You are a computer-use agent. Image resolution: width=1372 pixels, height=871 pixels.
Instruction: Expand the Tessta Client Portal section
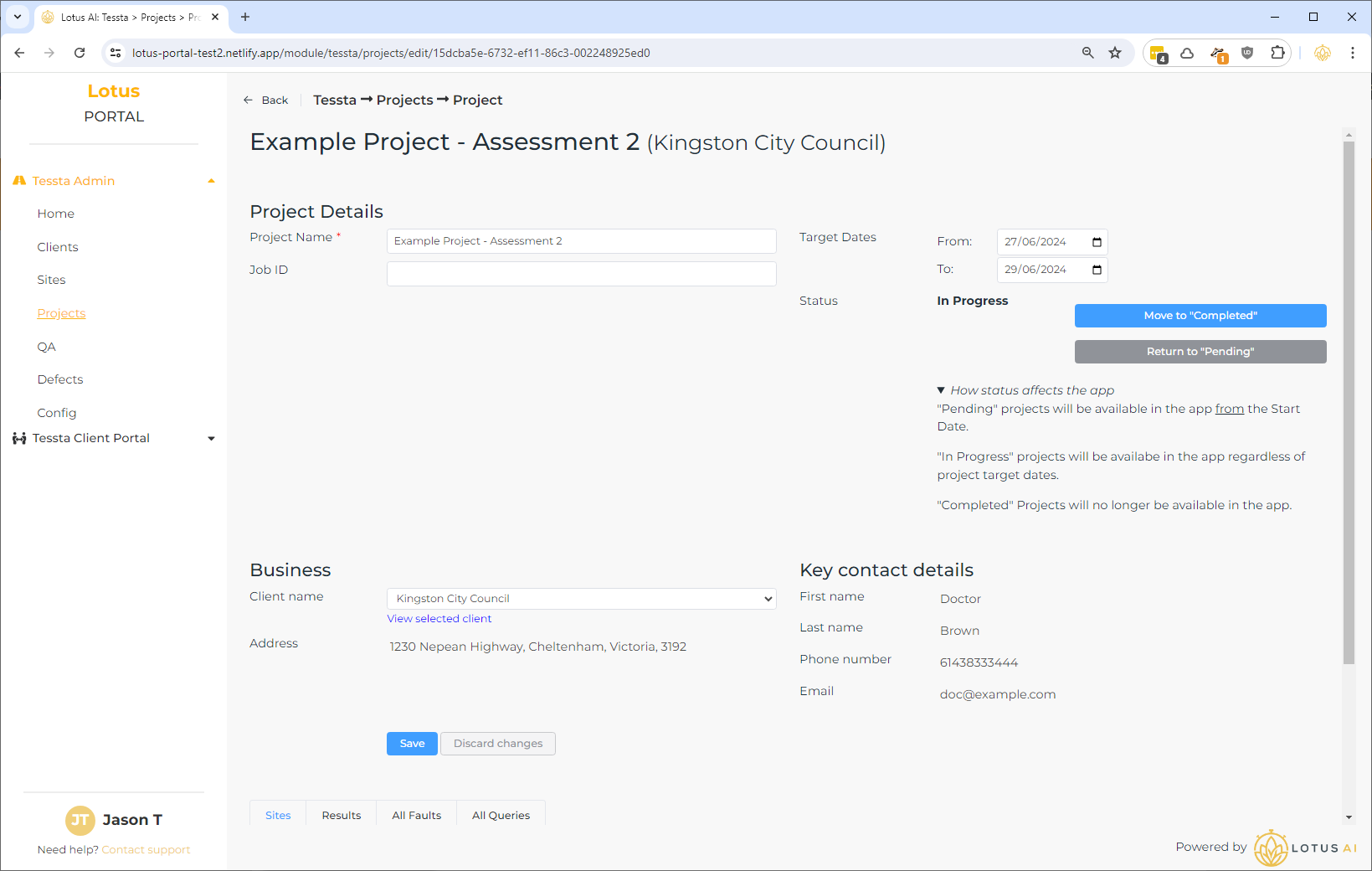click(x=211, y=438)
